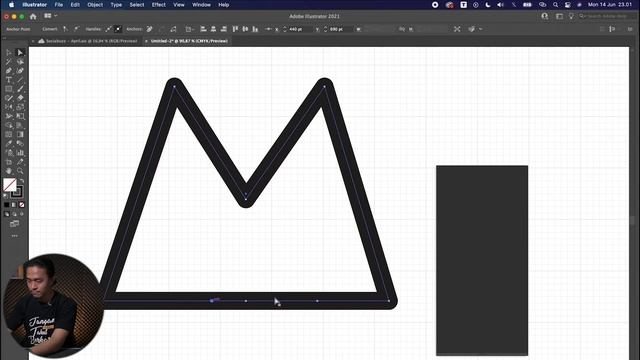Click Horizontal Align Left
Screen dimensions: 640x360
click(x=203, y=29)
